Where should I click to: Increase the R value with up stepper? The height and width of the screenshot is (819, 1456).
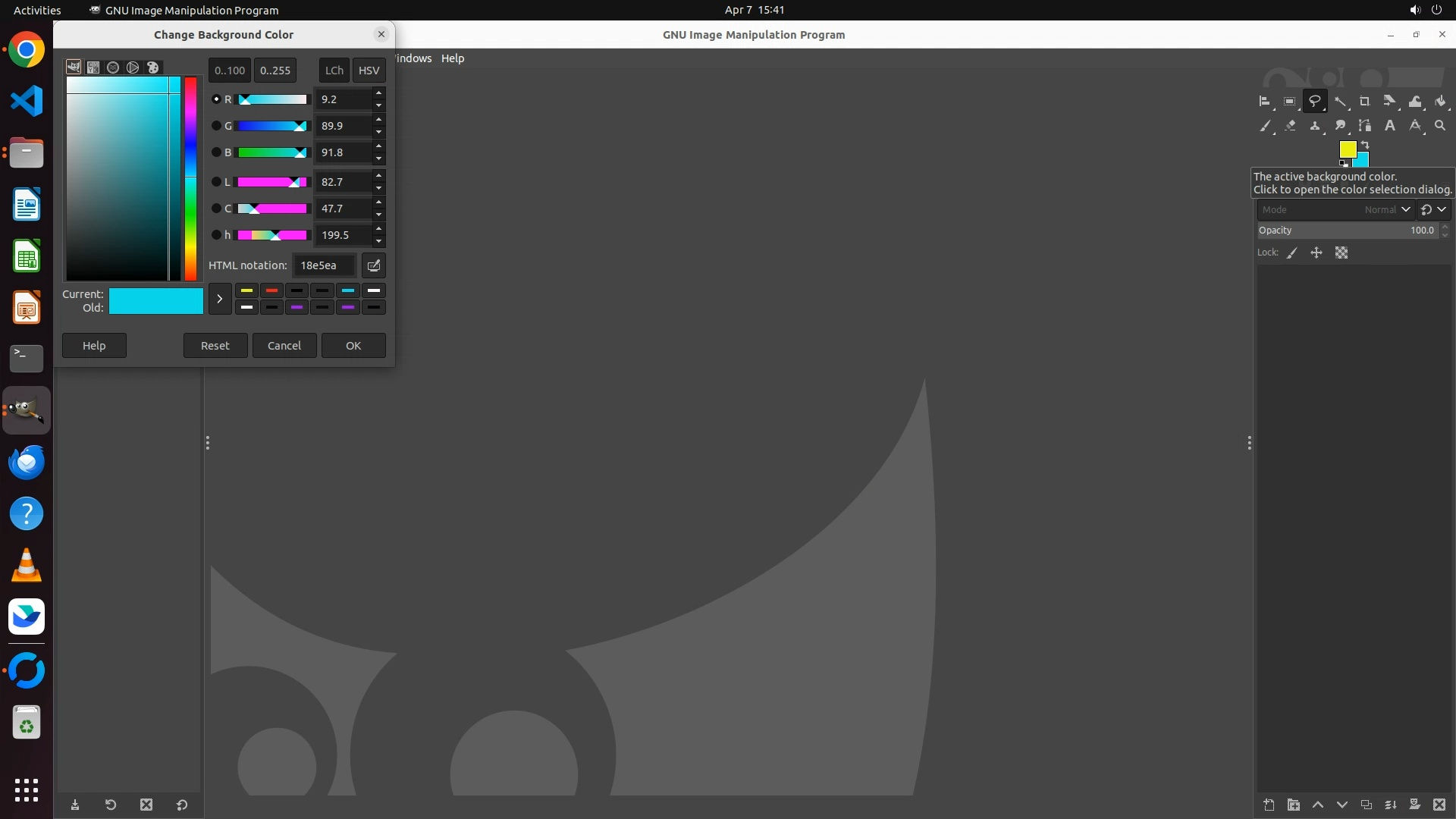(378, 93)
